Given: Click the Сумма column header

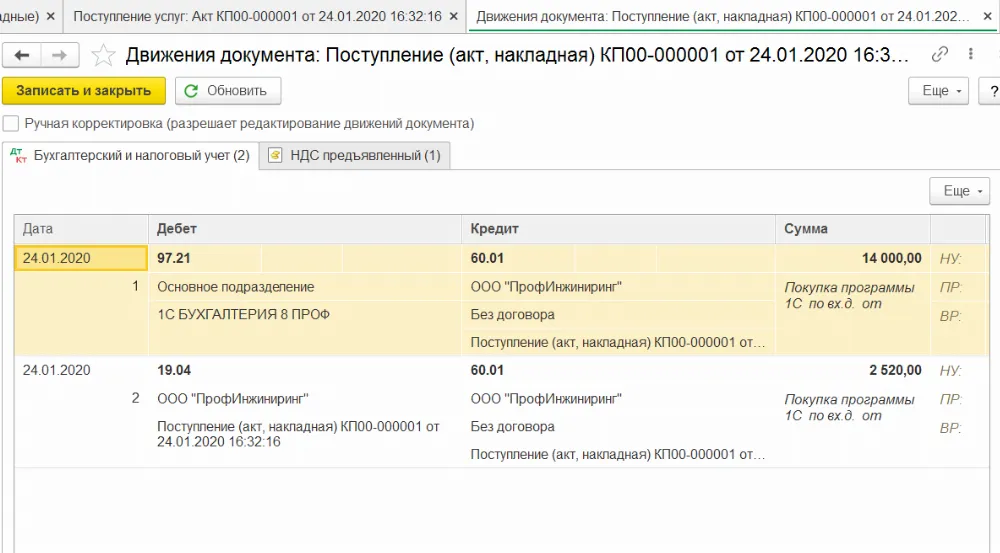Looking at the screenshot, I should click(853, 229).
